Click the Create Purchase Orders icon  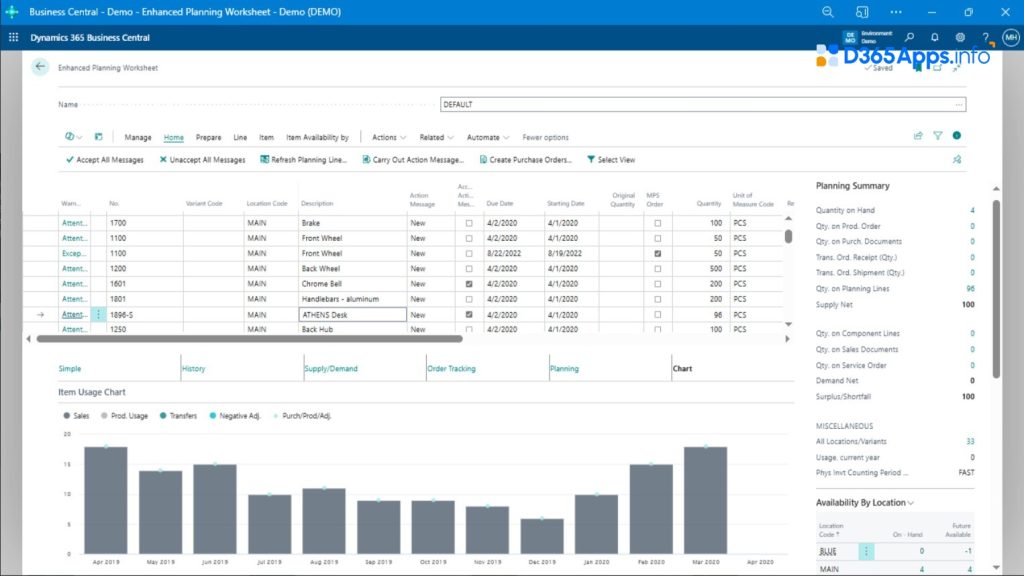click(483, 159)
